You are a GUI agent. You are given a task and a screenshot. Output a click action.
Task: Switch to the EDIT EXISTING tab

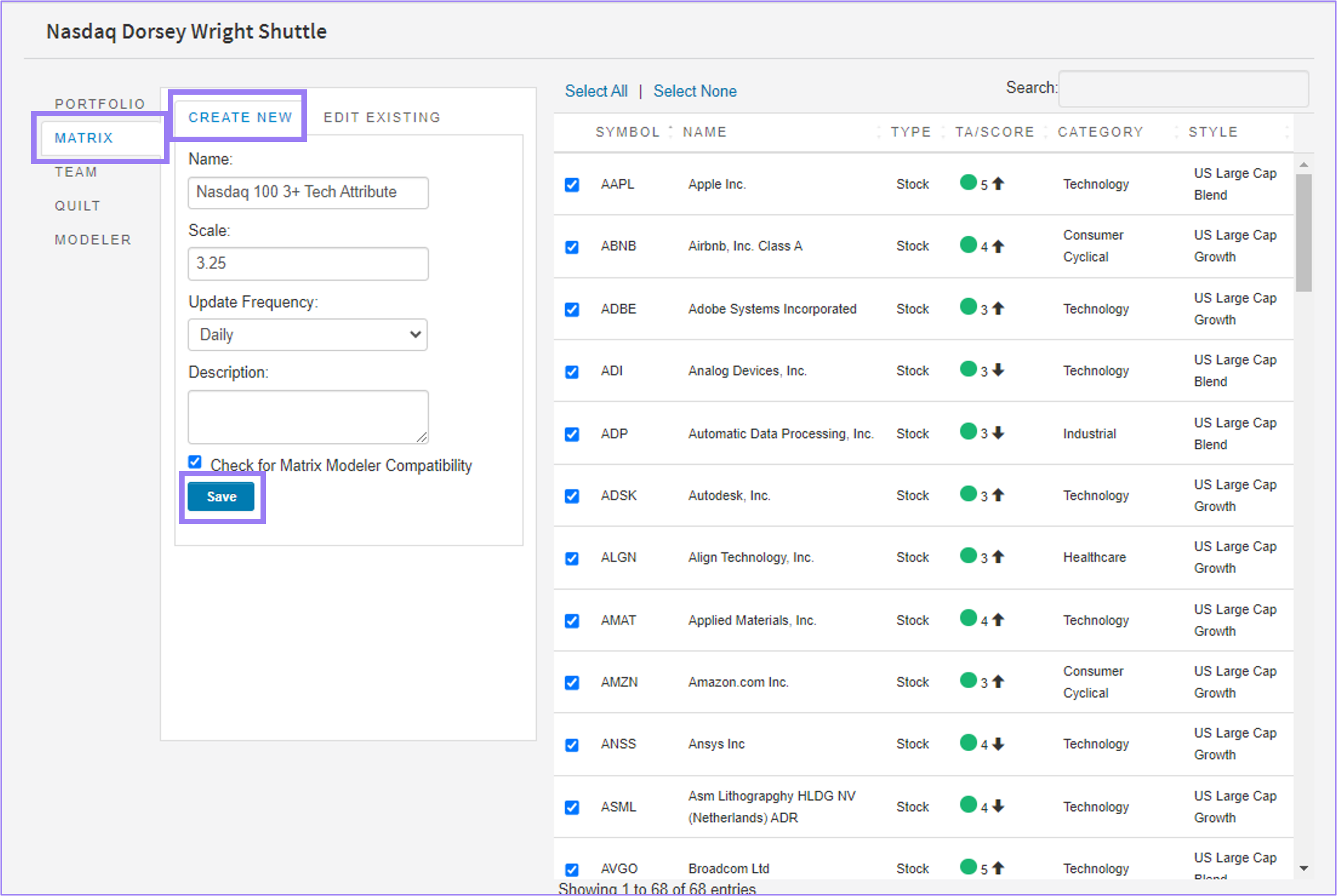click(x=382, y=117)
